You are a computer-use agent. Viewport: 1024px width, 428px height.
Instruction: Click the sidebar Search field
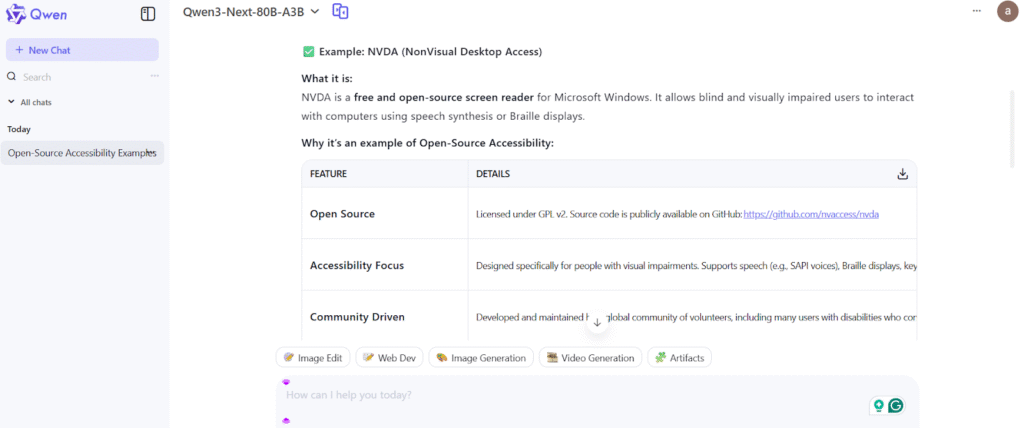click(77, 77)
